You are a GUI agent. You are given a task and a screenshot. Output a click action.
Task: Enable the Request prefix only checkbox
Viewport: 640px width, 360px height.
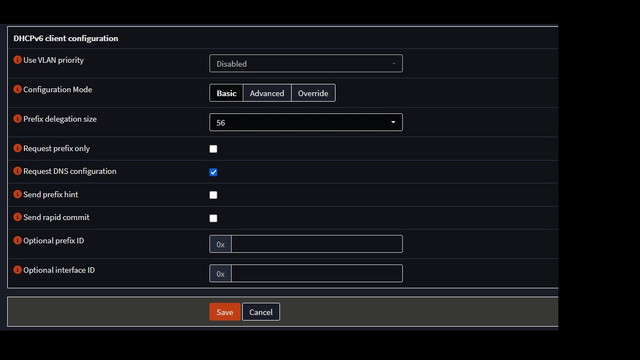click(x=213, y=149)
